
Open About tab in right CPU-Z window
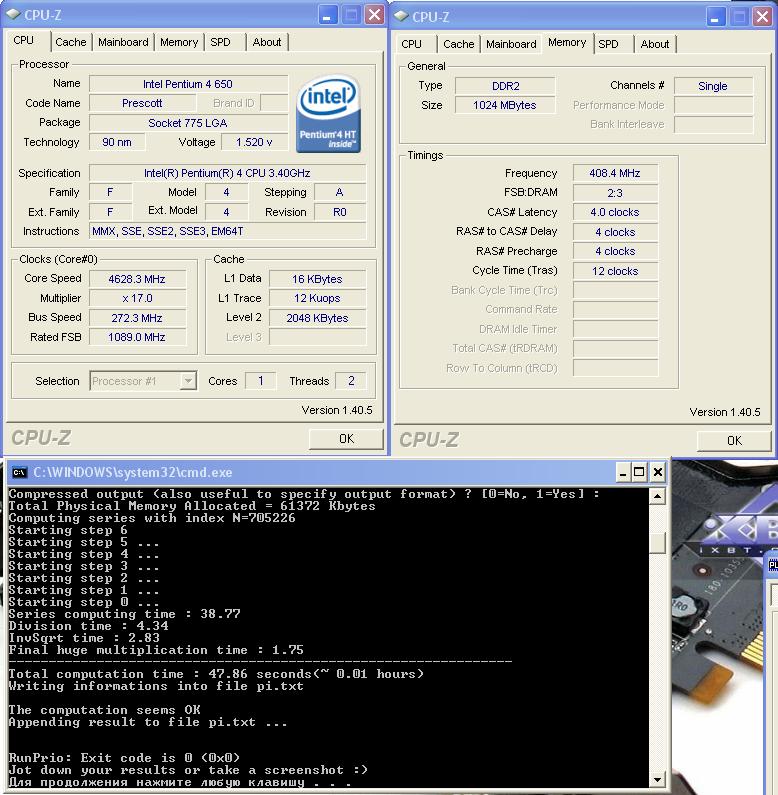(655, 44)
